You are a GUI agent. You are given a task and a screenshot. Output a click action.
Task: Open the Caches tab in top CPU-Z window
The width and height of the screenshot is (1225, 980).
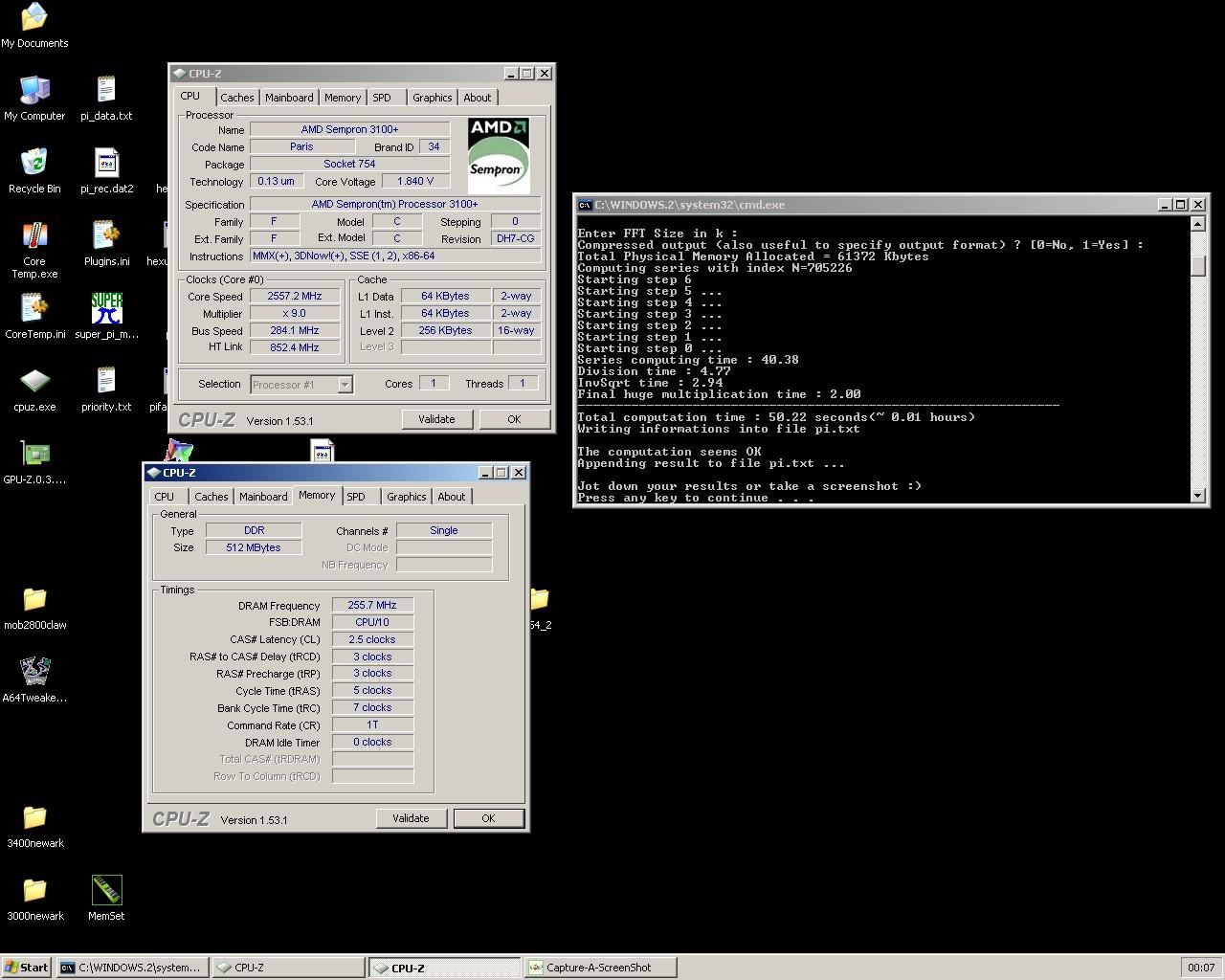point(237,98)
